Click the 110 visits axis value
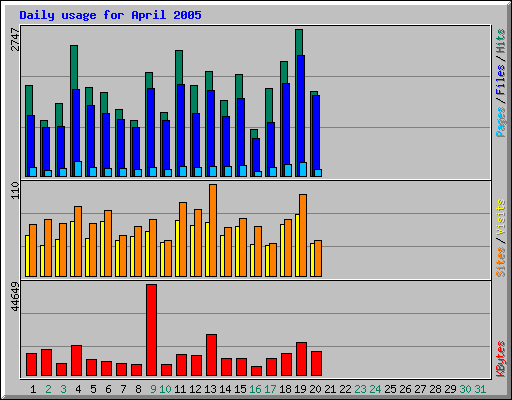This screenshot has height=400, width=512. 15,190
